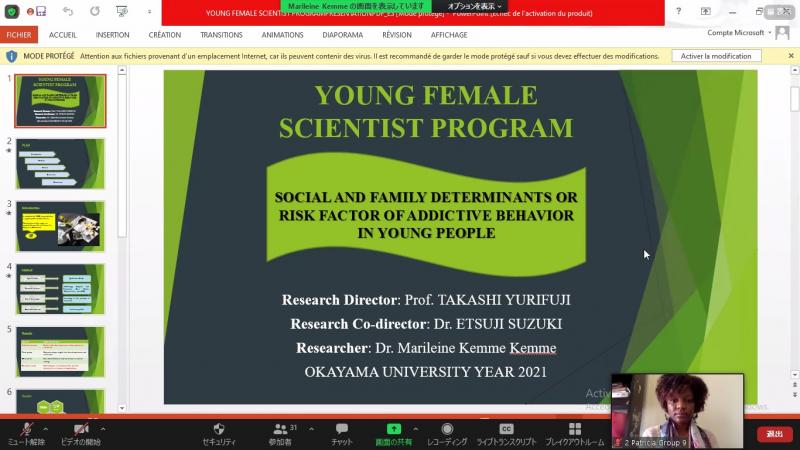
Task: Click the green banner subtitle about addictive behavior
Action: [x=426, y=215]
